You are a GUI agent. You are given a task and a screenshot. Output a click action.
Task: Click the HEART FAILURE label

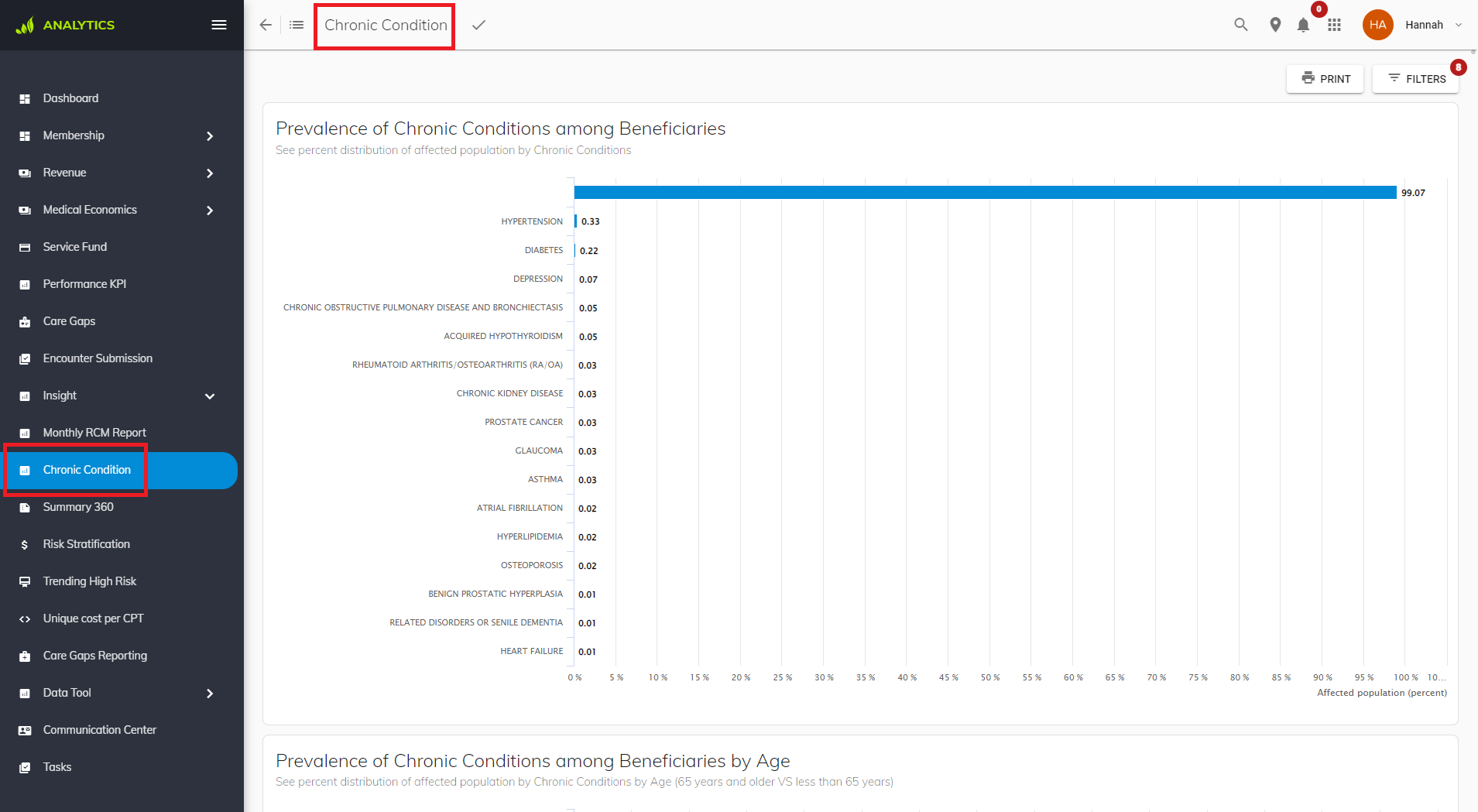(531, 651)
